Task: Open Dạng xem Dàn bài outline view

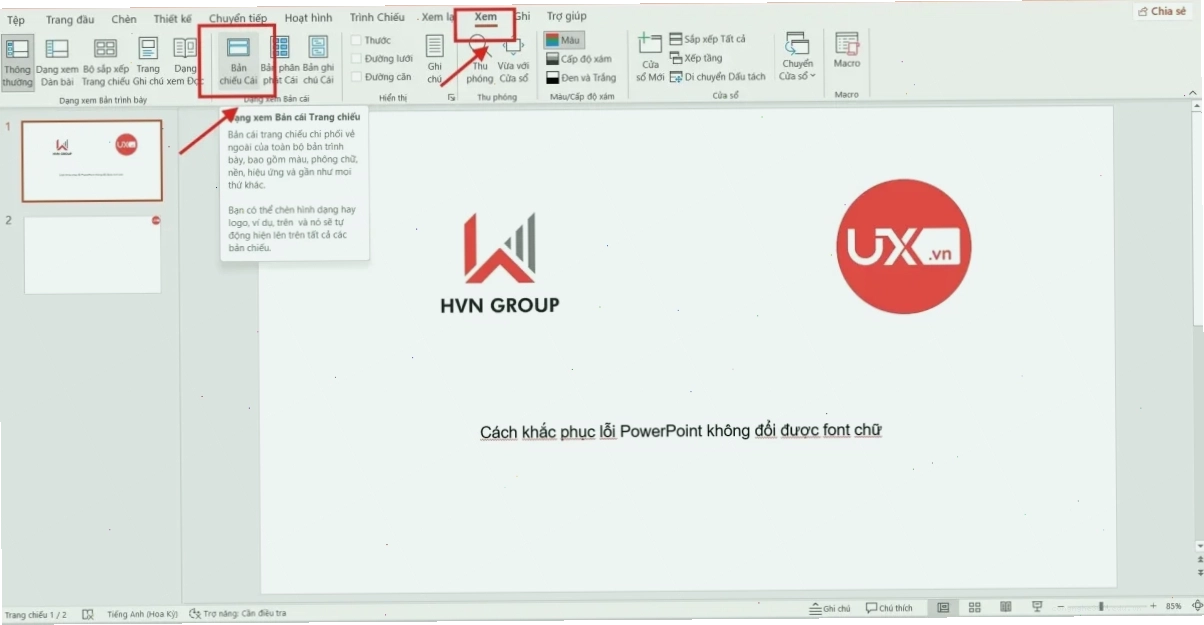Action: [x=57, y=62]
